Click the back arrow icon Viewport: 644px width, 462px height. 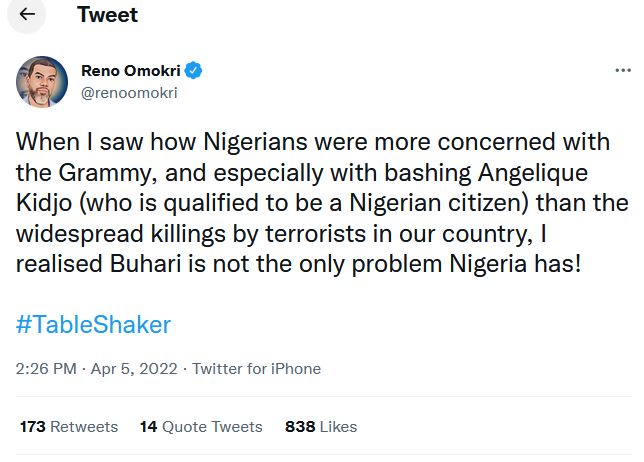click(x=27, y=16)
